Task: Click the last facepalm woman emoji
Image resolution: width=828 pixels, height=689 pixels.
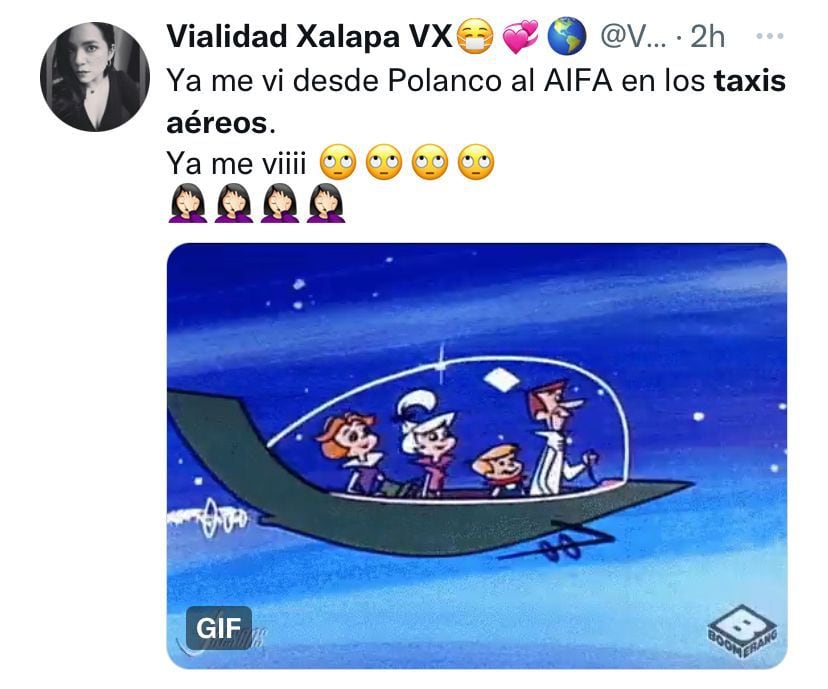Action: (326, 203)
